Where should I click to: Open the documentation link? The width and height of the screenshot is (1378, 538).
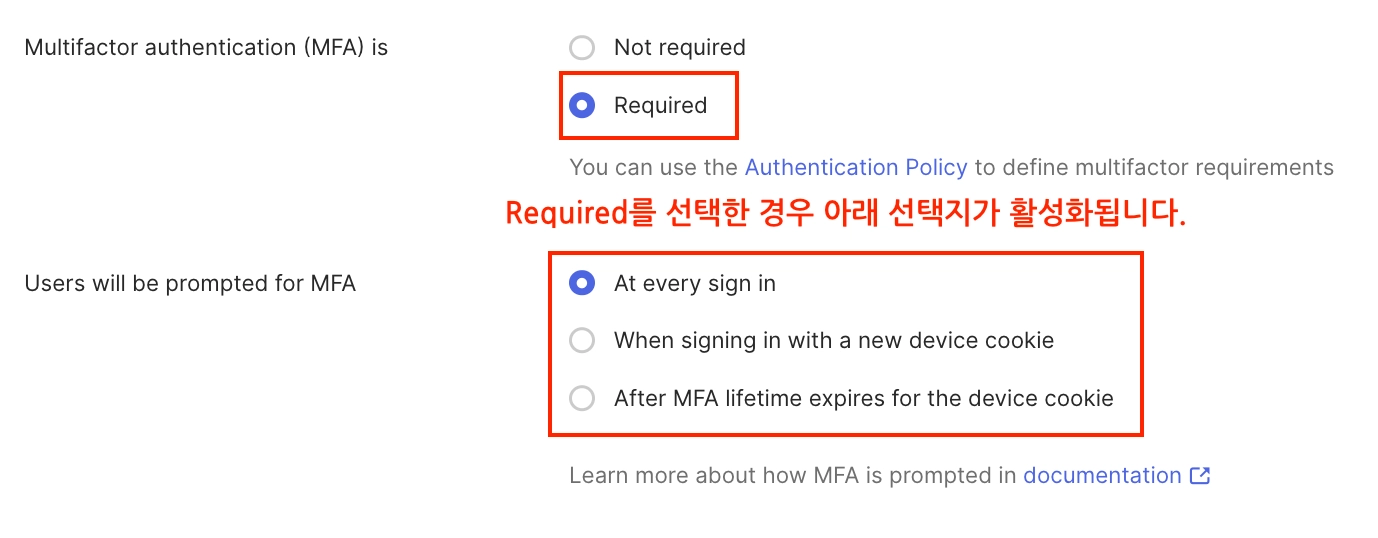tap(1102, 476)
